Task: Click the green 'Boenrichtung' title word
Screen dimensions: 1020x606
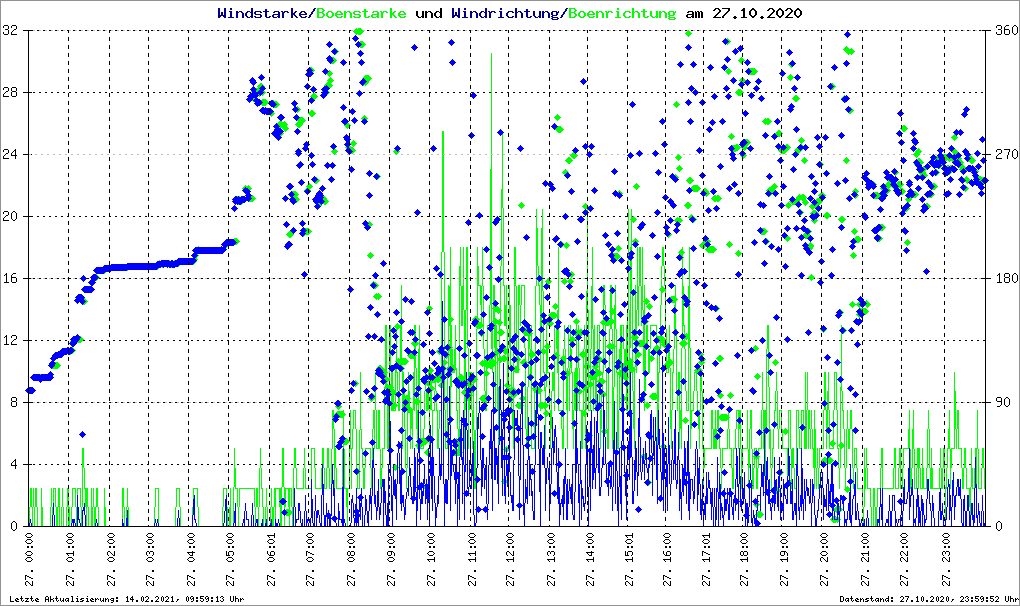Action: click(620, 13)
